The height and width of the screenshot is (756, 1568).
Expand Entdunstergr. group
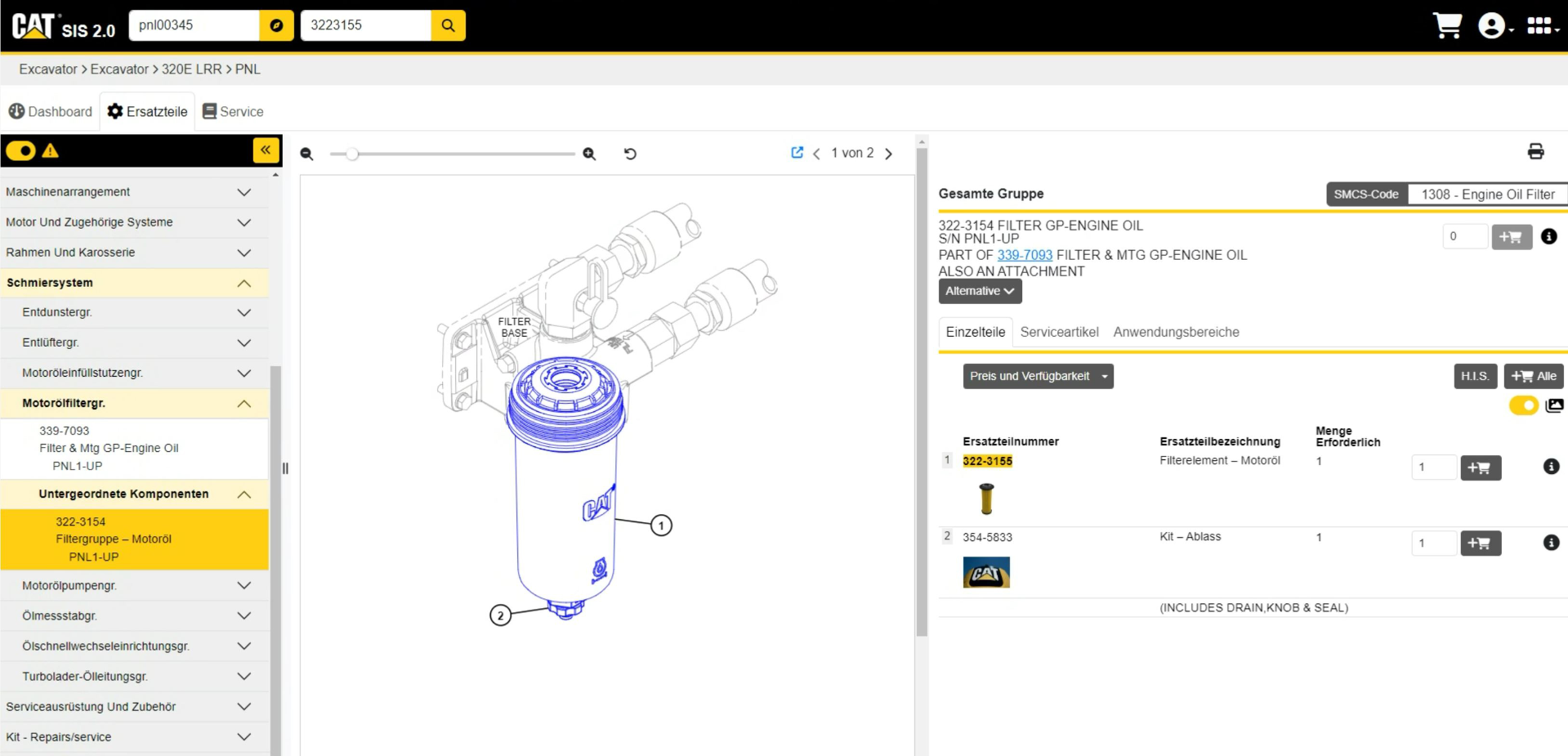coord(134,313)
